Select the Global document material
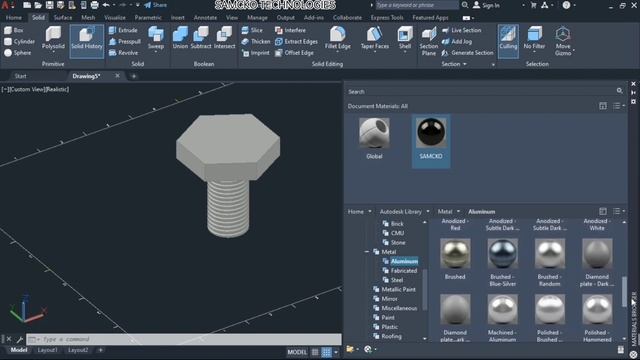 pyautogui.click(x=374, y=139)
